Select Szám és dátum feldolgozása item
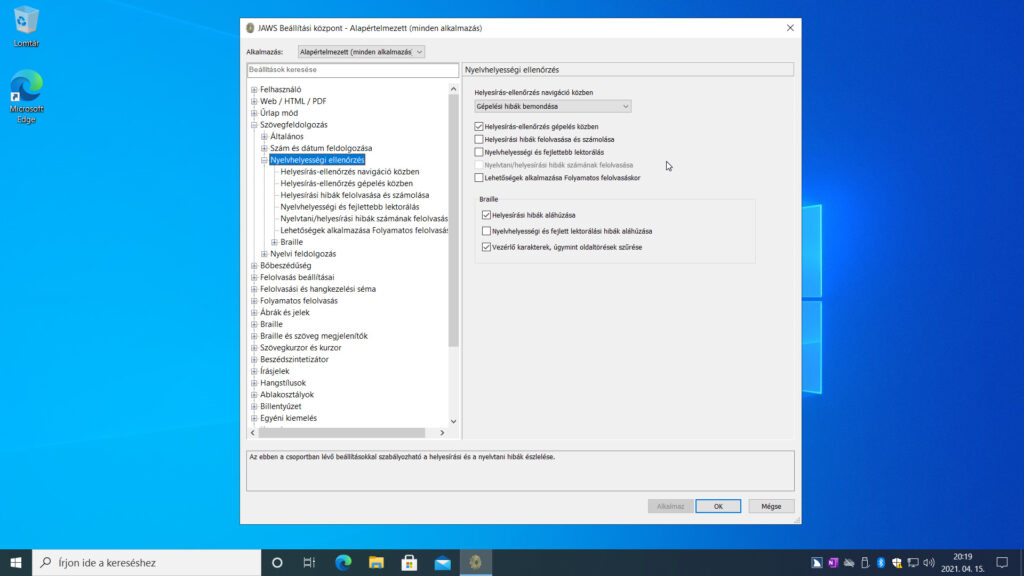1024x576 pixels. (321, 148)
